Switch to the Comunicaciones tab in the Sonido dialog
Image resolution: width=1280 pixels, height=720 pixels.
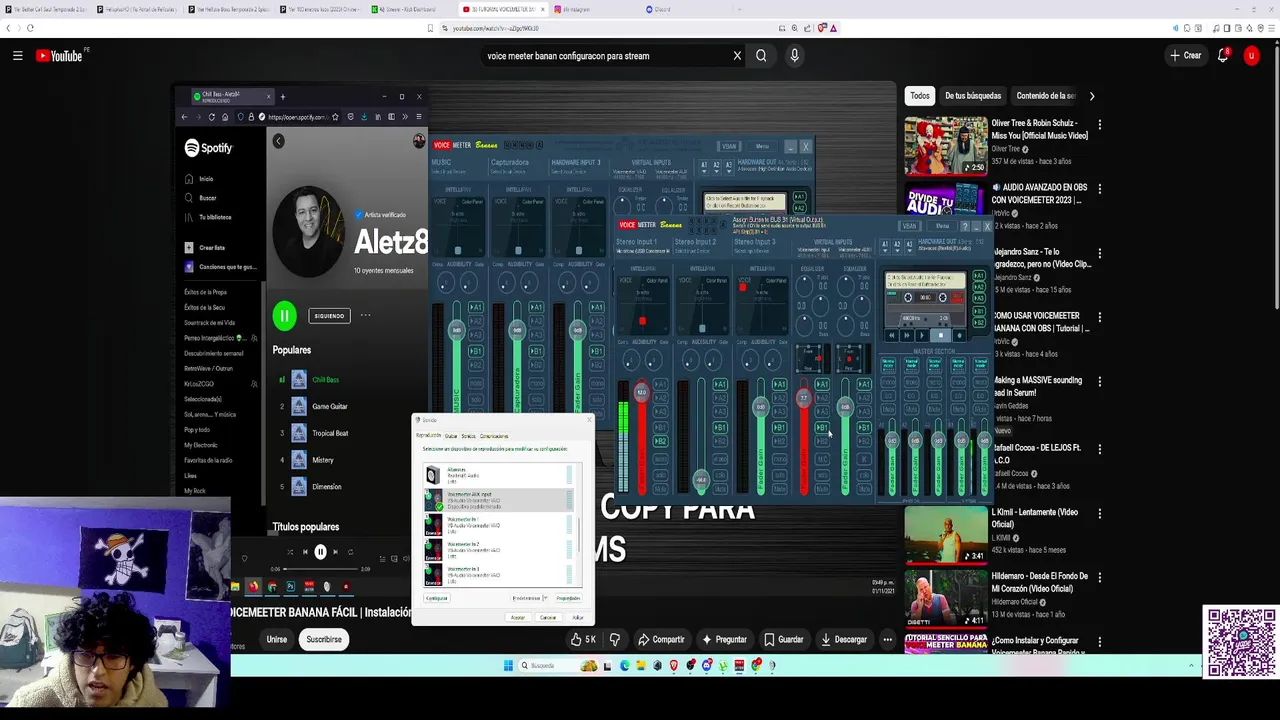pos(494,436)
